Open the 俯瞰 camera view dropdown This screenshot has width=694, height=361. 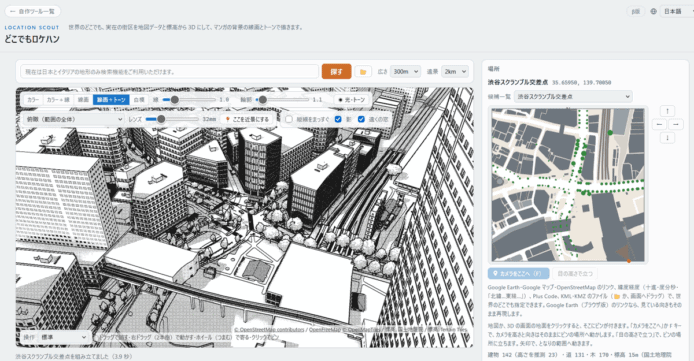click(x=73, y=119)
